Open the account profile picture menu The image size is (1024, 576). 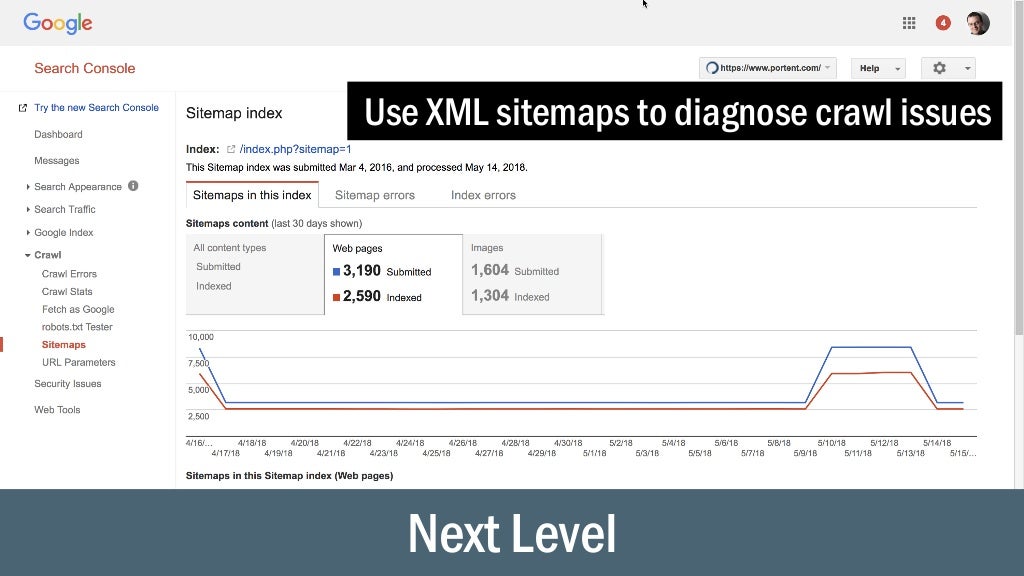coord(978,24)
